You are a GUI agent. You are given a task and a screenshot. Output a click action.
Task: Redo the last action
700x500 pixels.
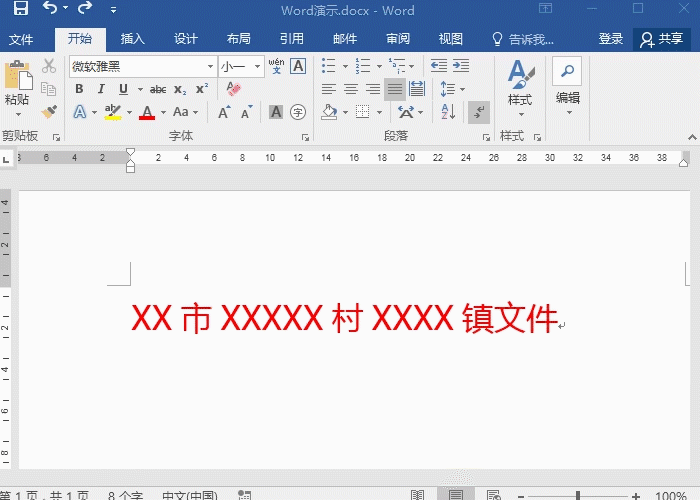84,8
